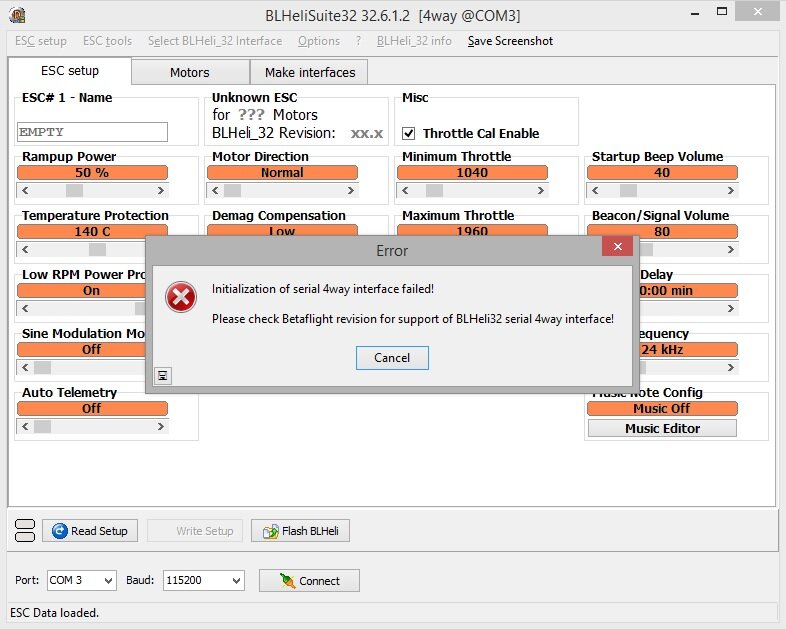Decrease Rampup Power with left arrow
Screen dimensions: 786x629
click(x=25, y=190)
